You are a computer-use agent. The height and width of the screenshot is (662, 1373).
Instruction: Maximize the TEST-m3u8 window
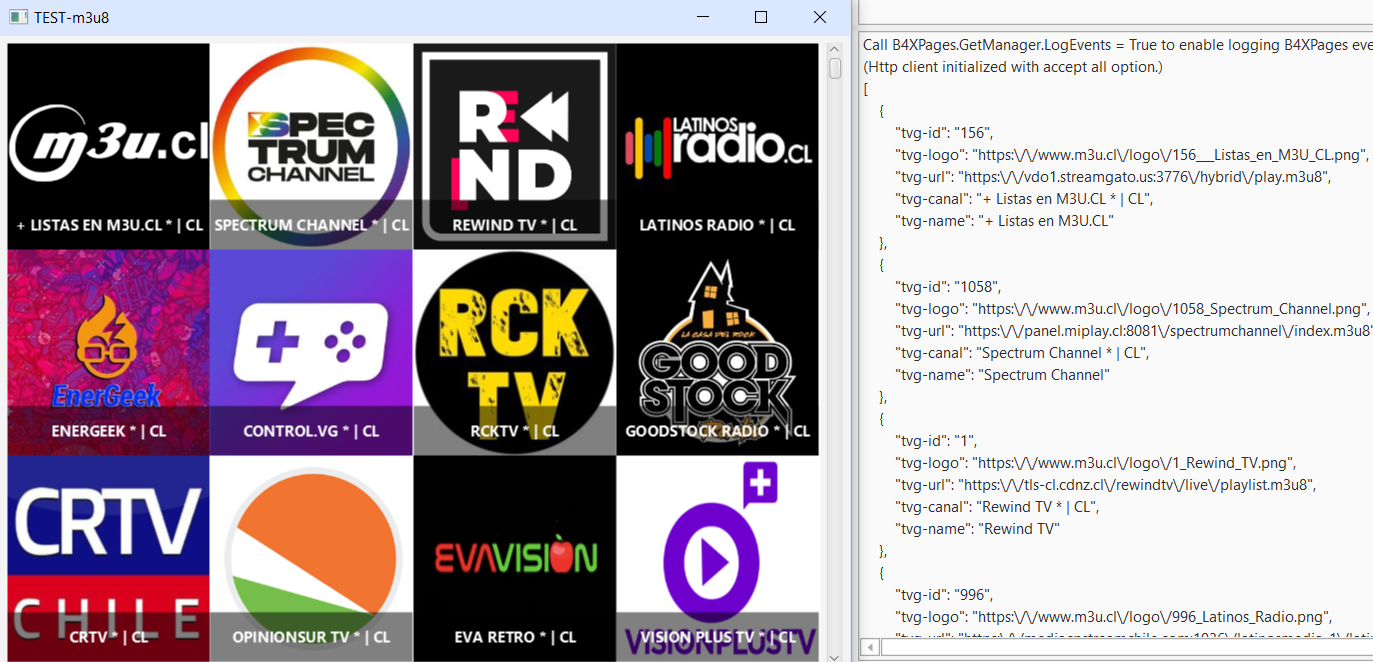point(760,17)
